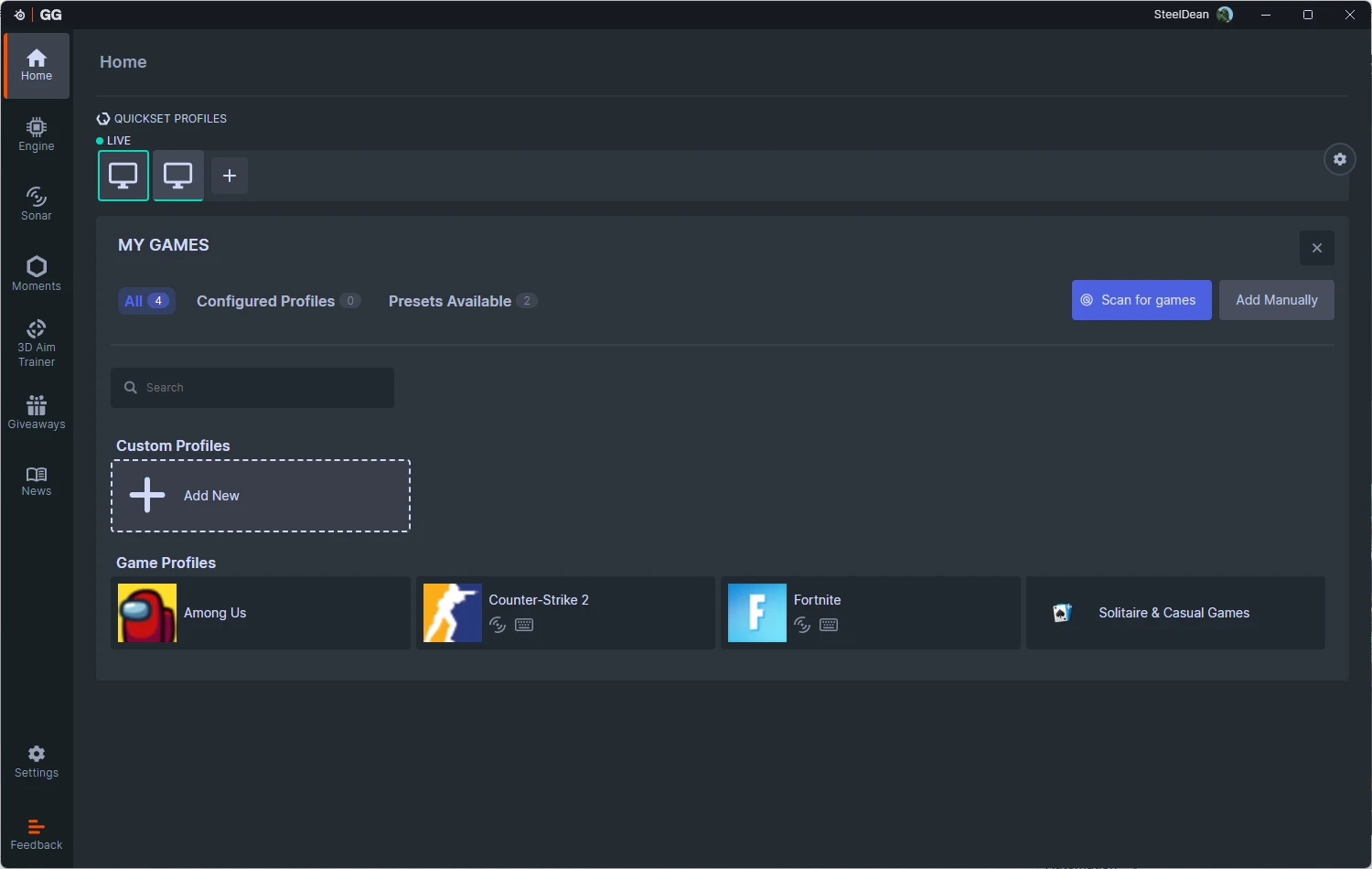
Task: Open the Fortnite profile title
Action: [x=818, y=600]
